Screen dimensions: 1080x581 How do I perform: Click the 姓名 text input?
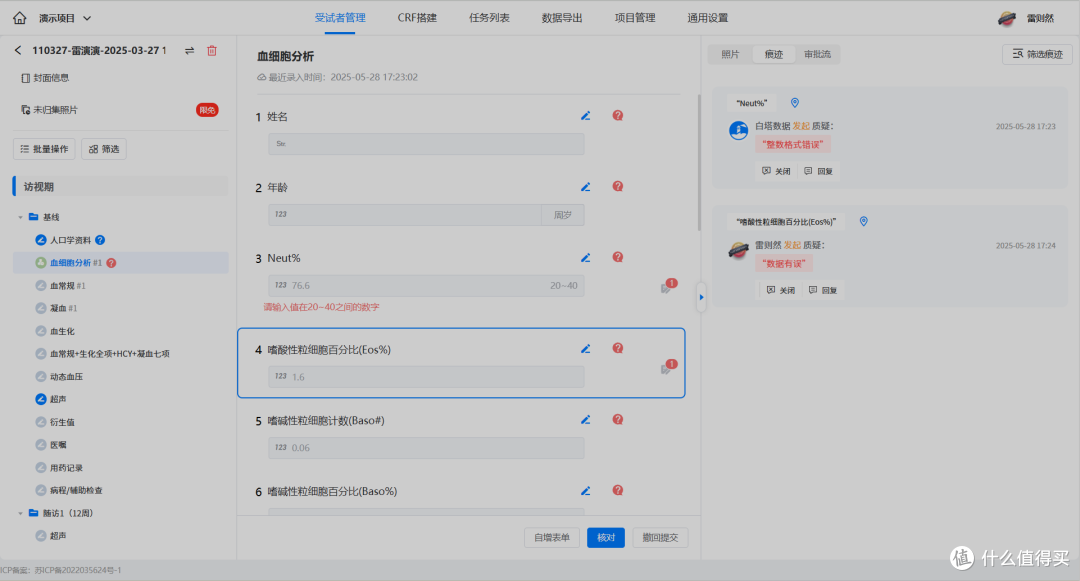coord(426,144)
